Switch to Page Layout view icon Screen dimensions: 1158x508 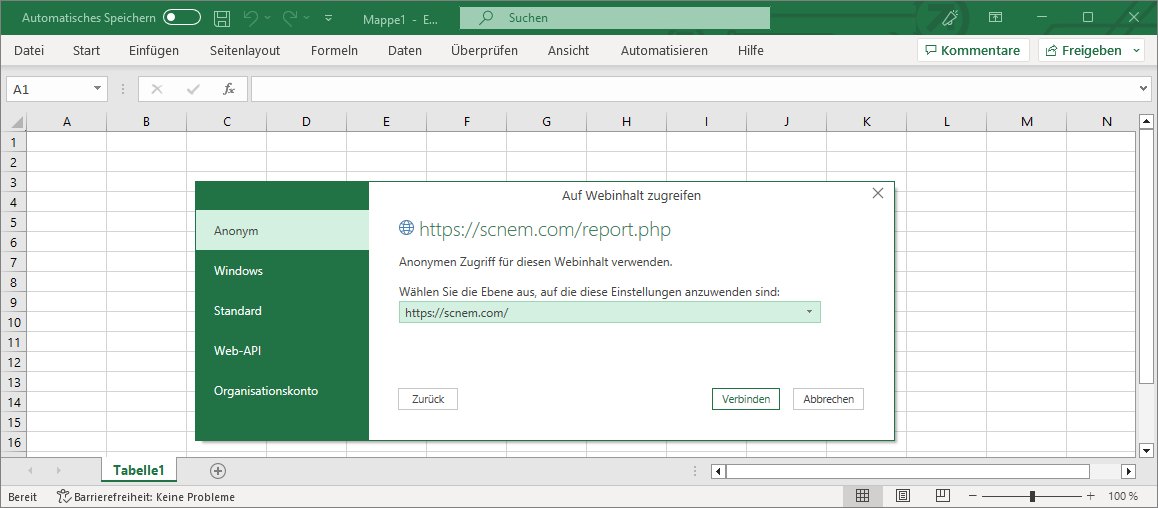point(902,495)
